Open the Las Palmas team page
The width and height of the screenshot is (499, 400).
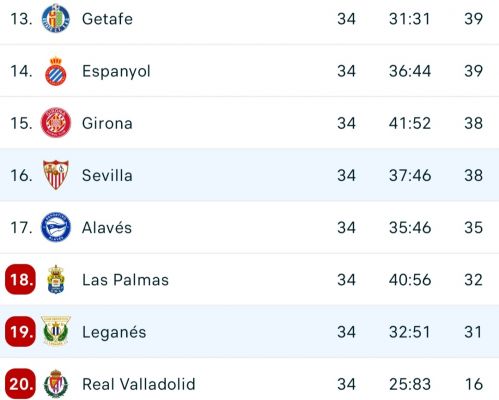[x=125, y=280]
